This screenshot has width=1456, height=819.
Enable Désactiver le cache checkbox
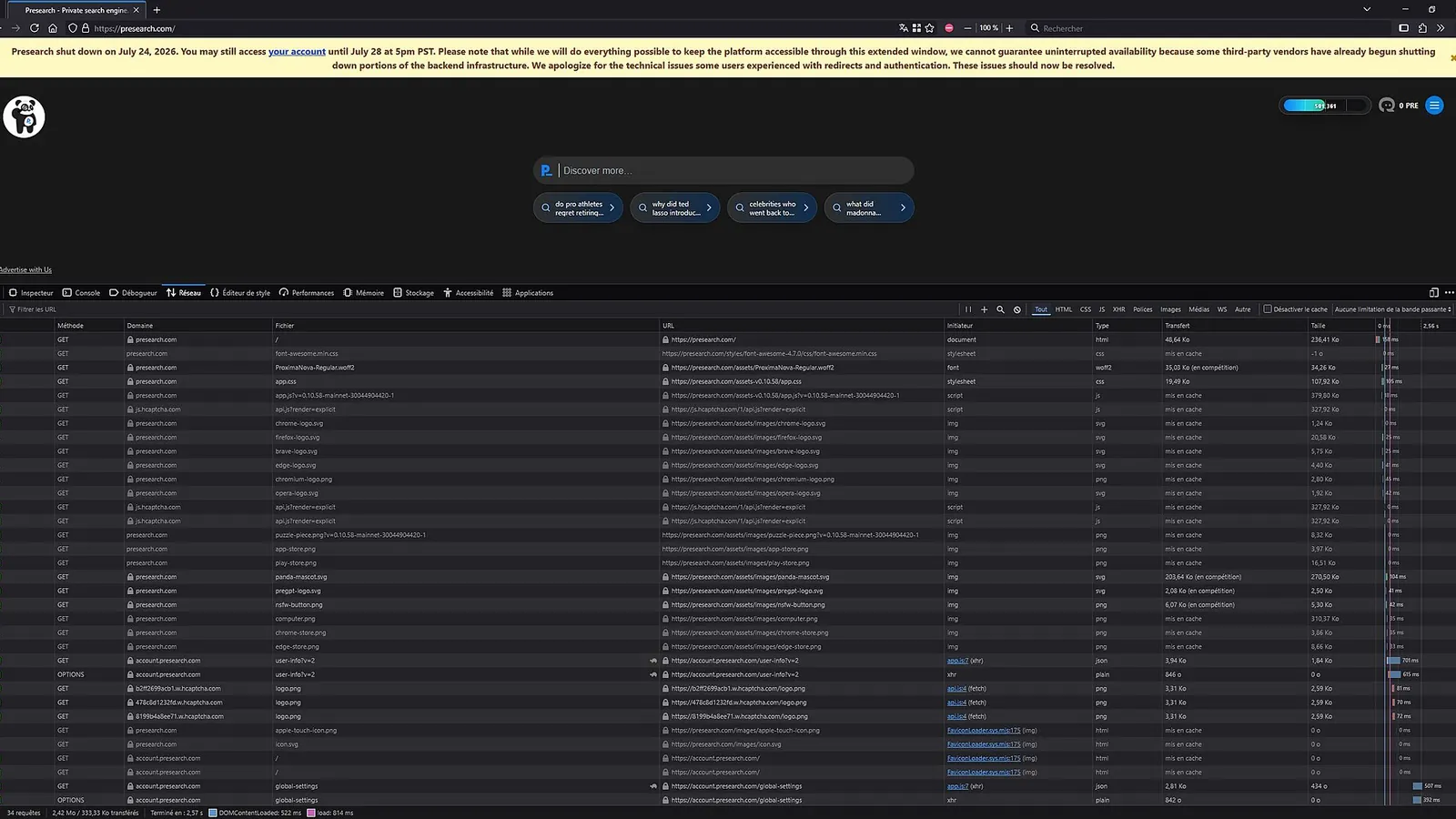[1267, 309]
